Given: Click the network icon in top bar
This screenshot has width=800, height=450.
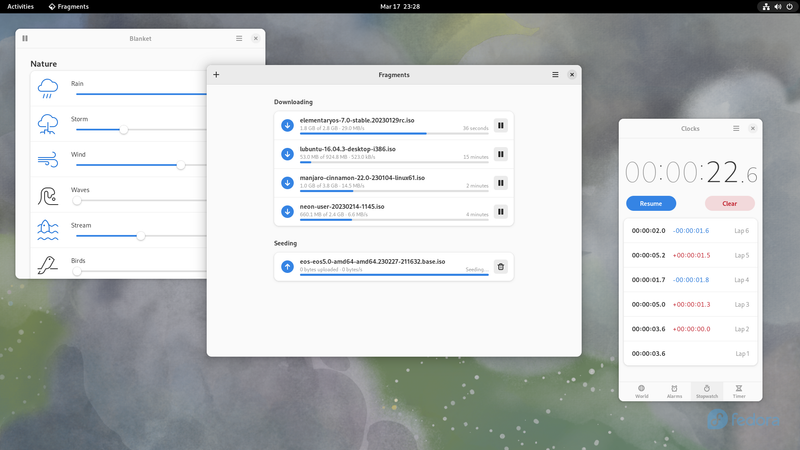Looking at the screenshot, I should click(x=766, y=7).
